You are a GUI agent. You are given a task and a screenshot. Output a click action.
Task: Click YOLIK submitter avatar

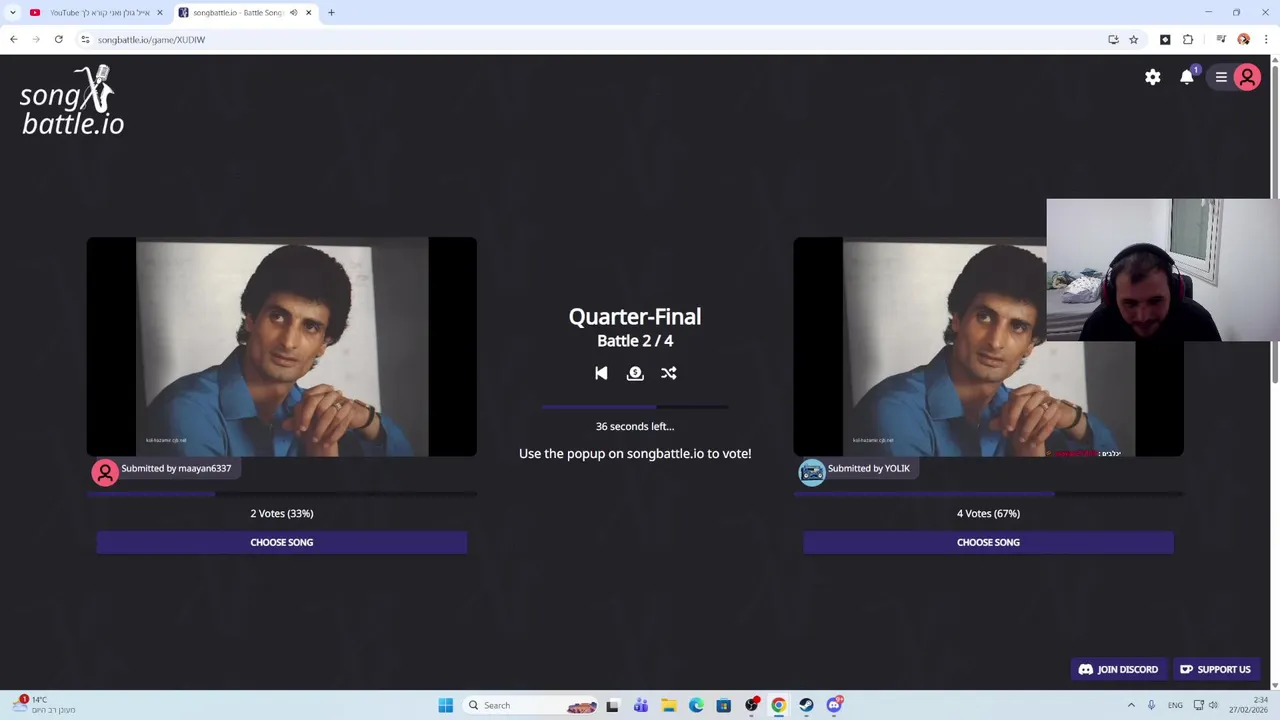click(812, 472)
